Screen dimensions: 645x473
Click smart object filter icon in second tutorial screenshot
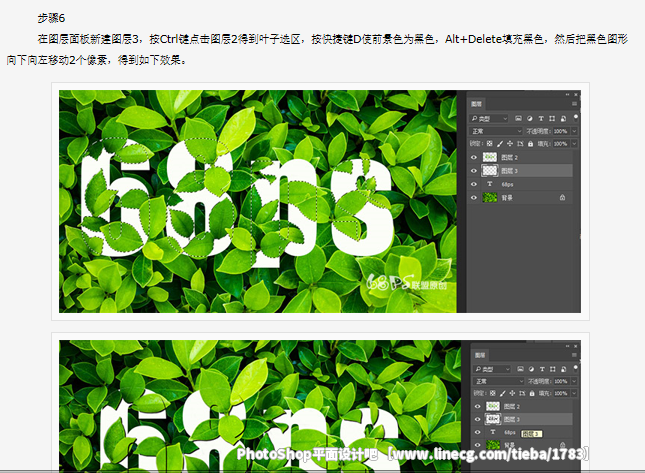[x=564, y=369]
